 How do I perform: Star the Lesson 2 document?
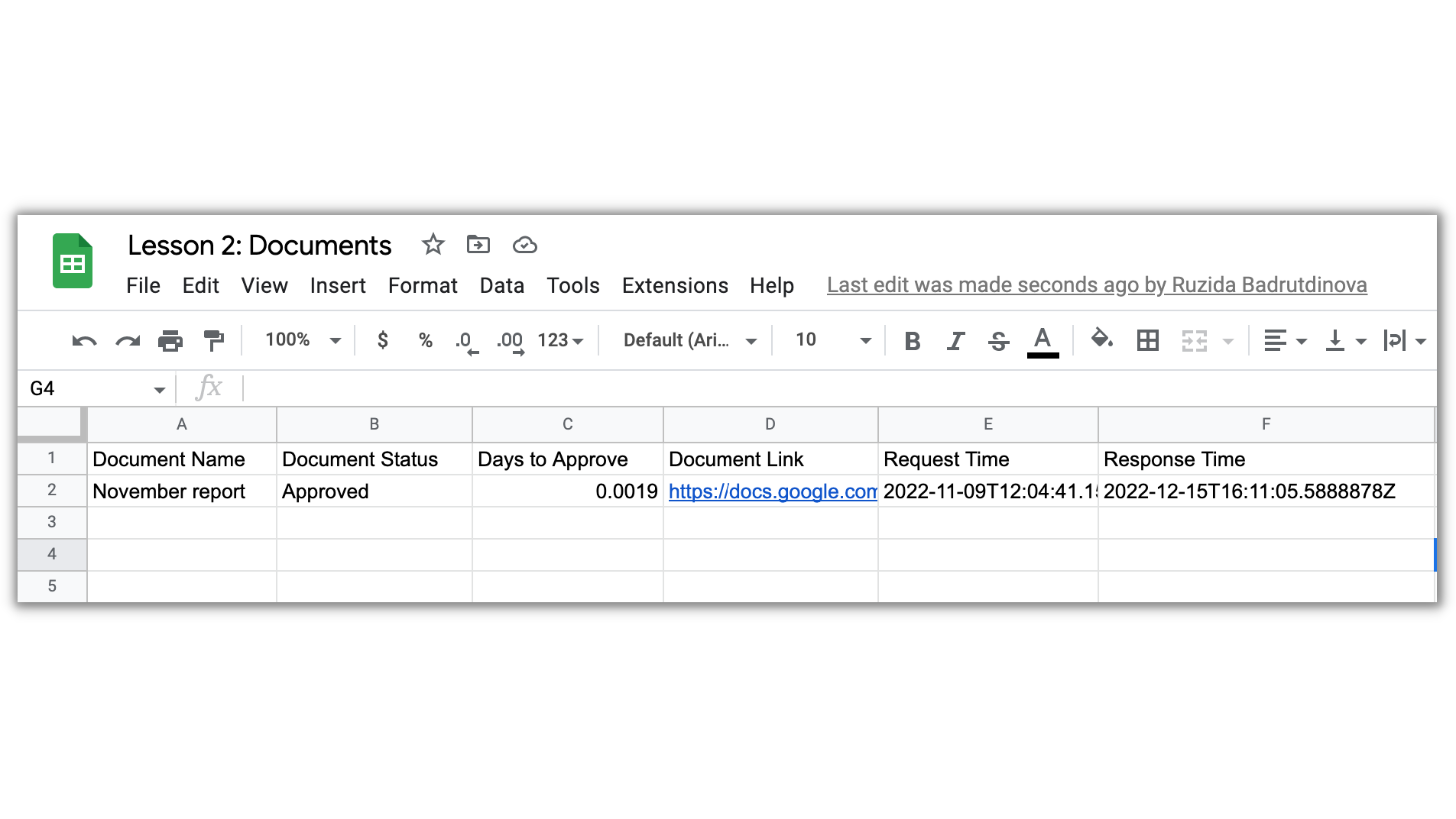[433, 245]
